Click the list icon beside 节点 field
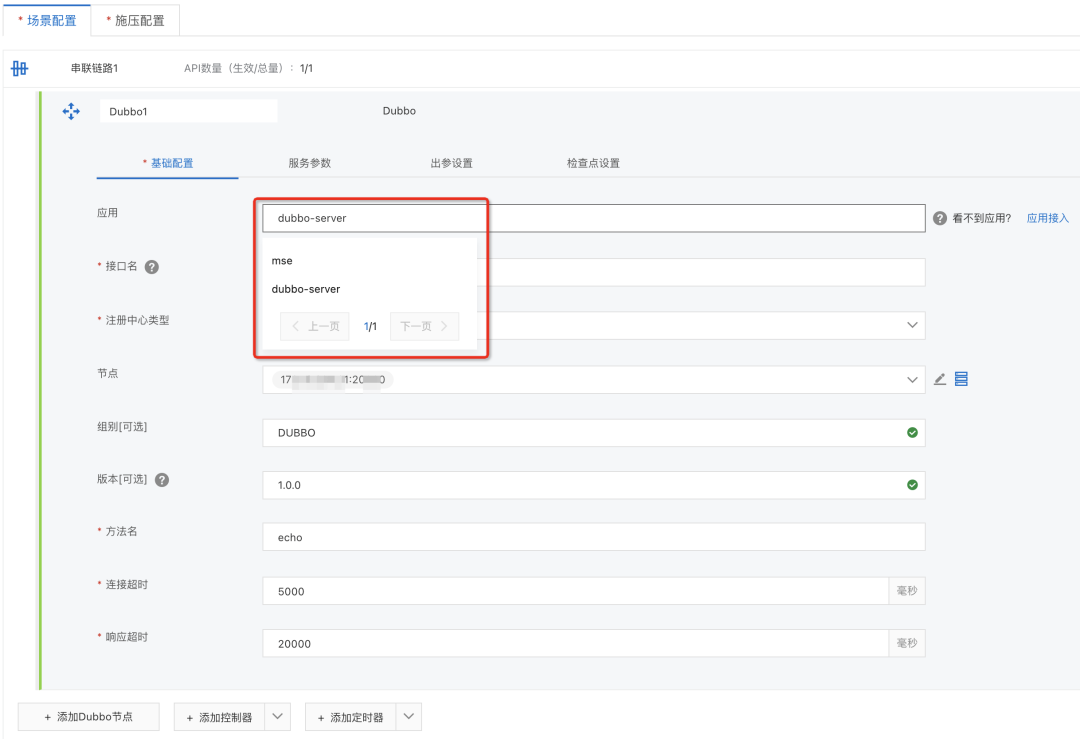Image resolution: width=1080 pixels, height=739 pixels. click(x=961, y=379)
